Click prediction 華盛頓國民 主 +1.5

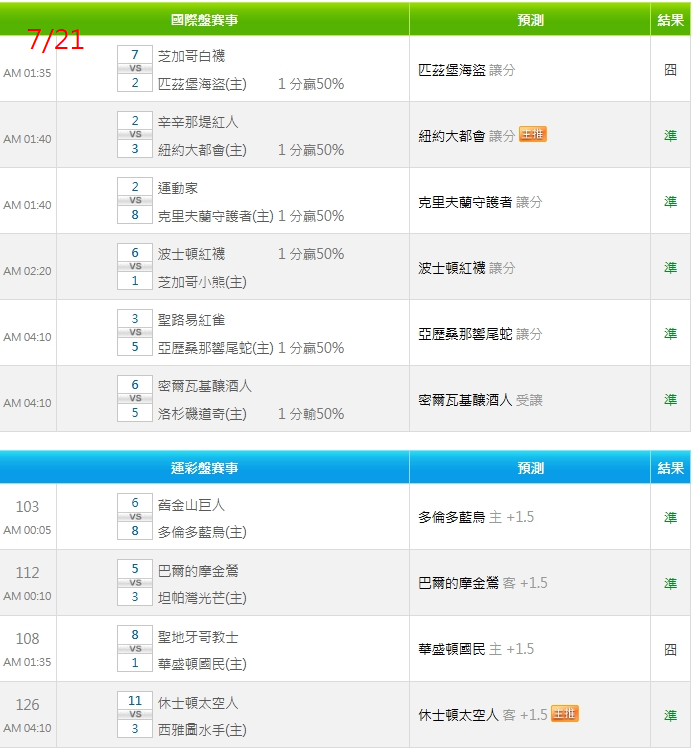(476, 649)
